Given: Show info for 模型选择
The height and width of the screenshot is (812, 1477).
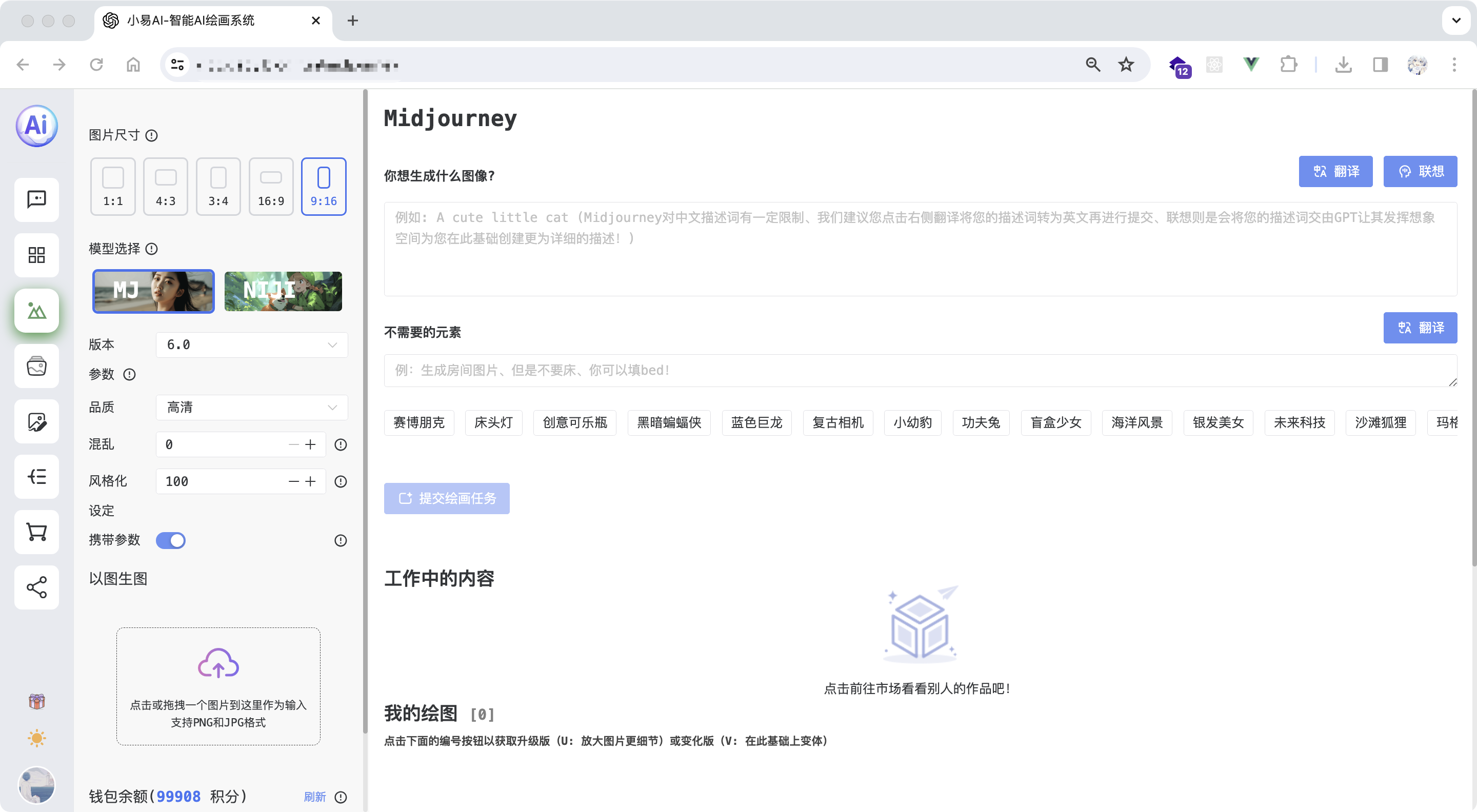Looking at the screenshot, I should click(151, 249).
